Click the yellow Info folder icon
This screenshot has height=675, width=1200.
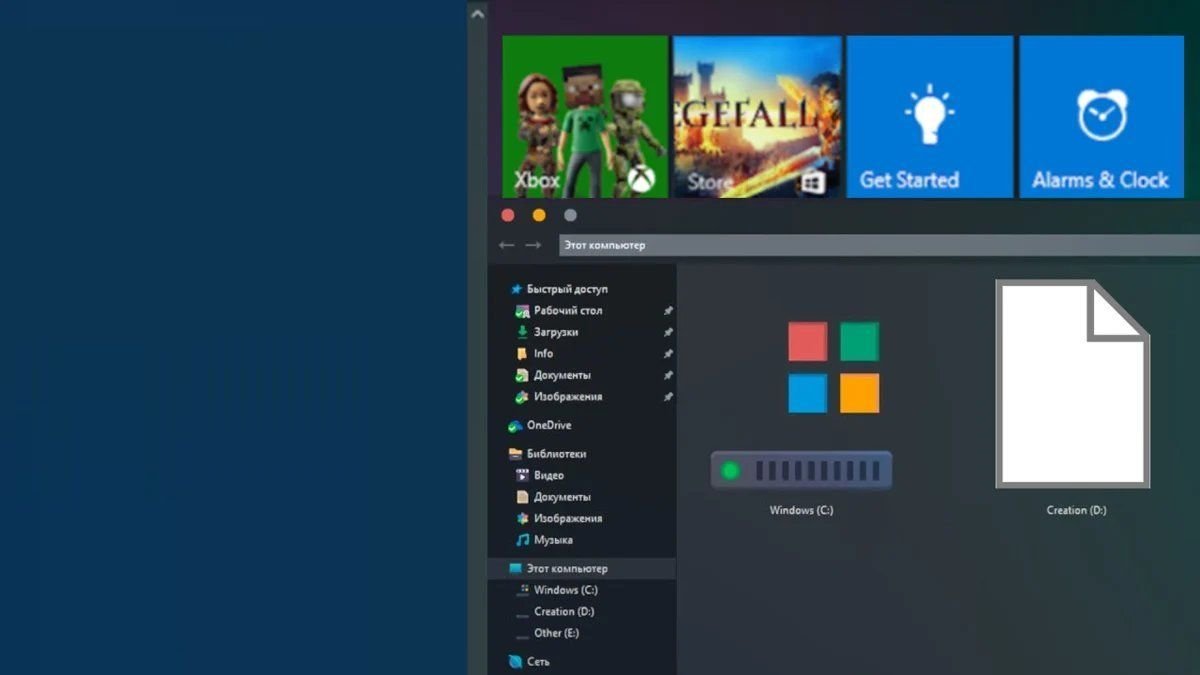coord(521,354)
